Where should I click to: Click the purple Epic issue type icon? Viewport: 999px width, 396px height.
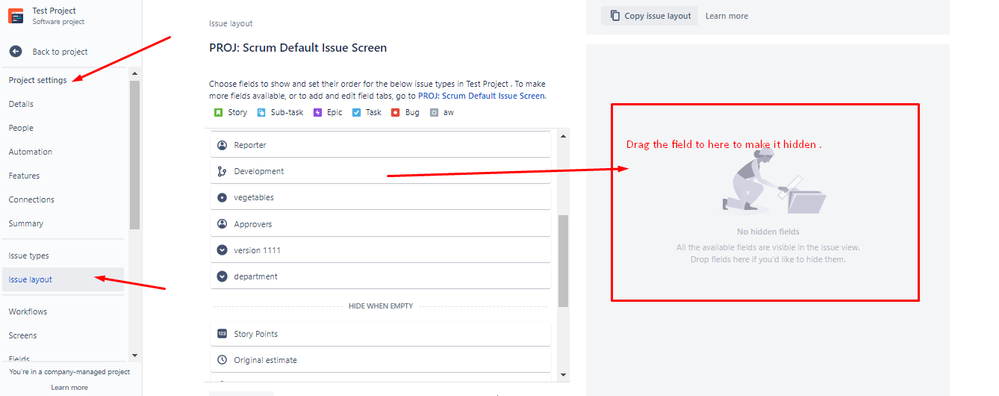[x=317, y=113]
